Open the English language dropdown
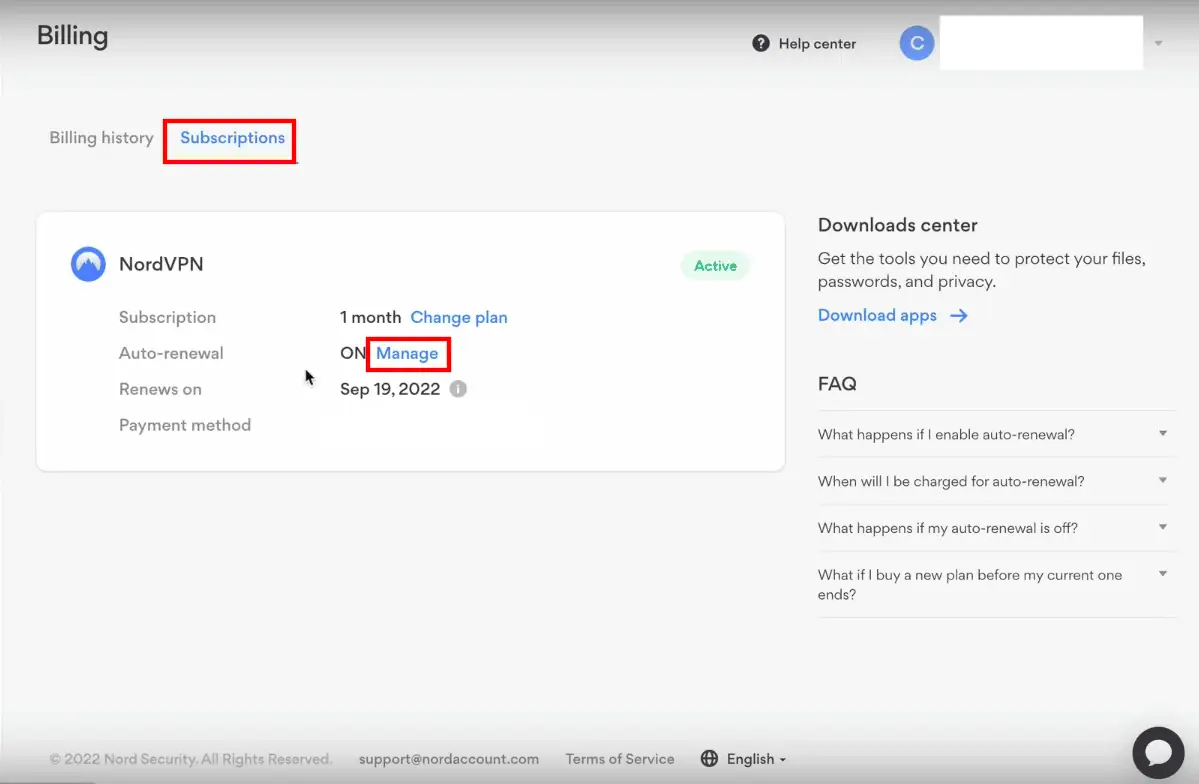Image resolution: width=1199 pixels, height=784 pixels. [756, 759]
